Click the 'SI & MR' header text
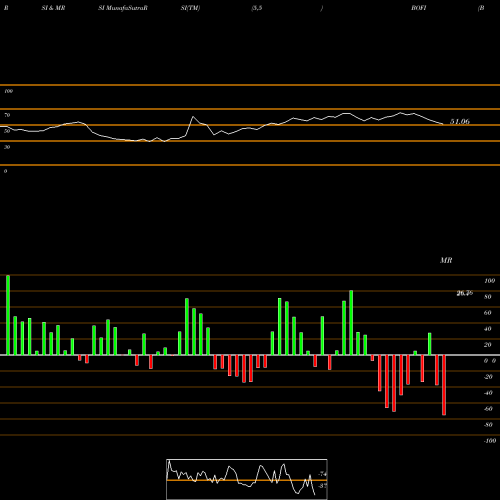Screen dimensions: 500x500 53,8
